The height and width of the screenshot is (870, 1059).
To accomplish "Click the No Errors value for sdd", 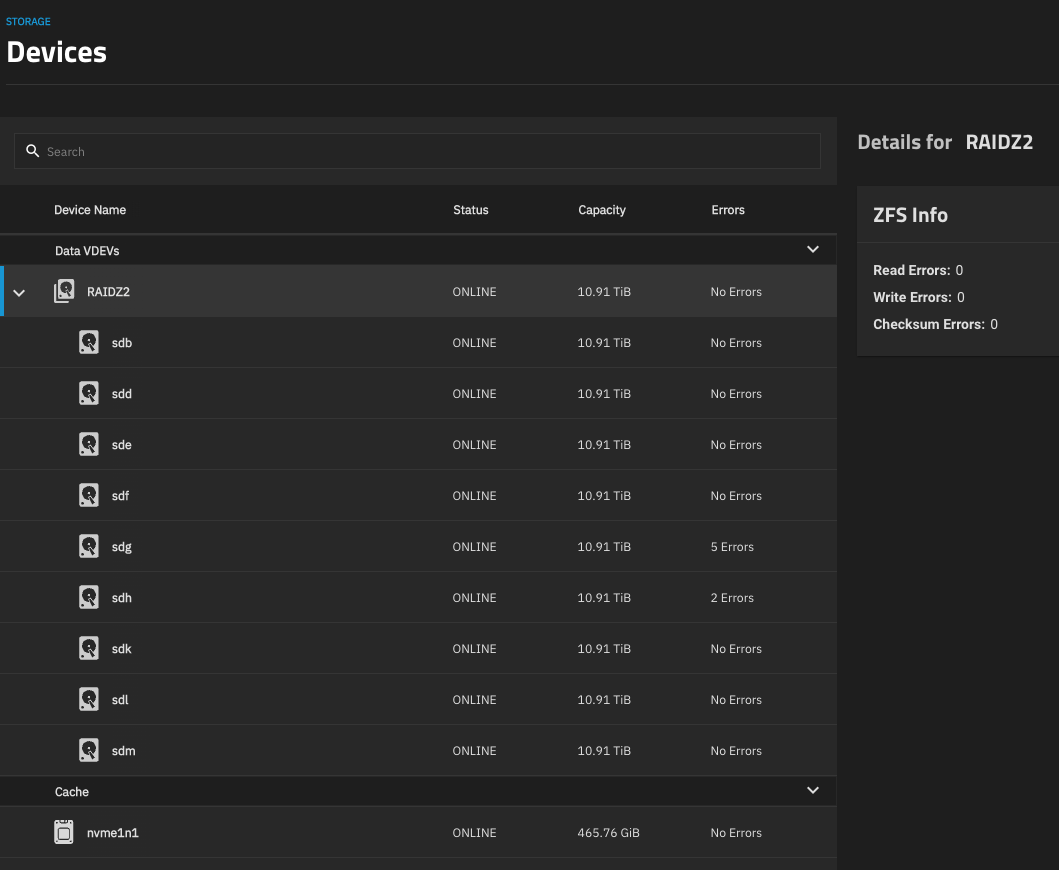I will tap(736, 394).
